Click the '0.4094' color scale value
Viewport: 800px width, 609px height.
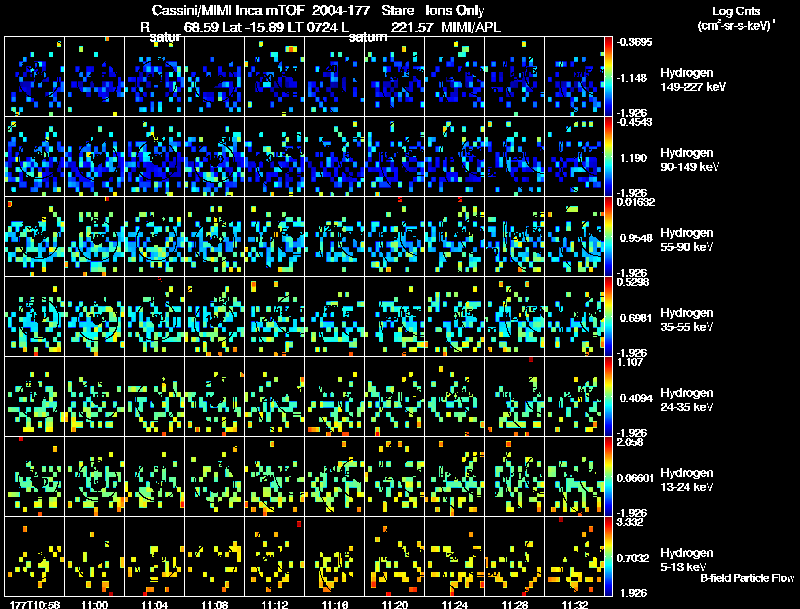(x=636, y=398)
